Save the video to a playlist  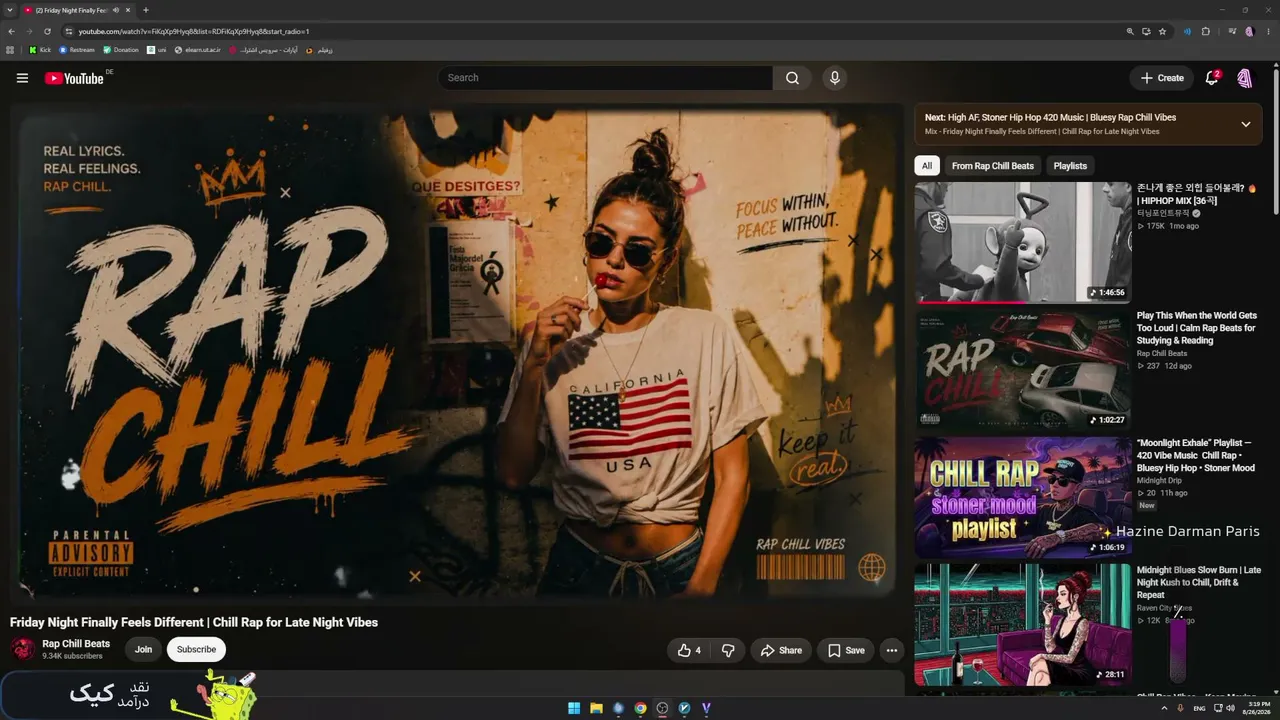tap(846, 650)
